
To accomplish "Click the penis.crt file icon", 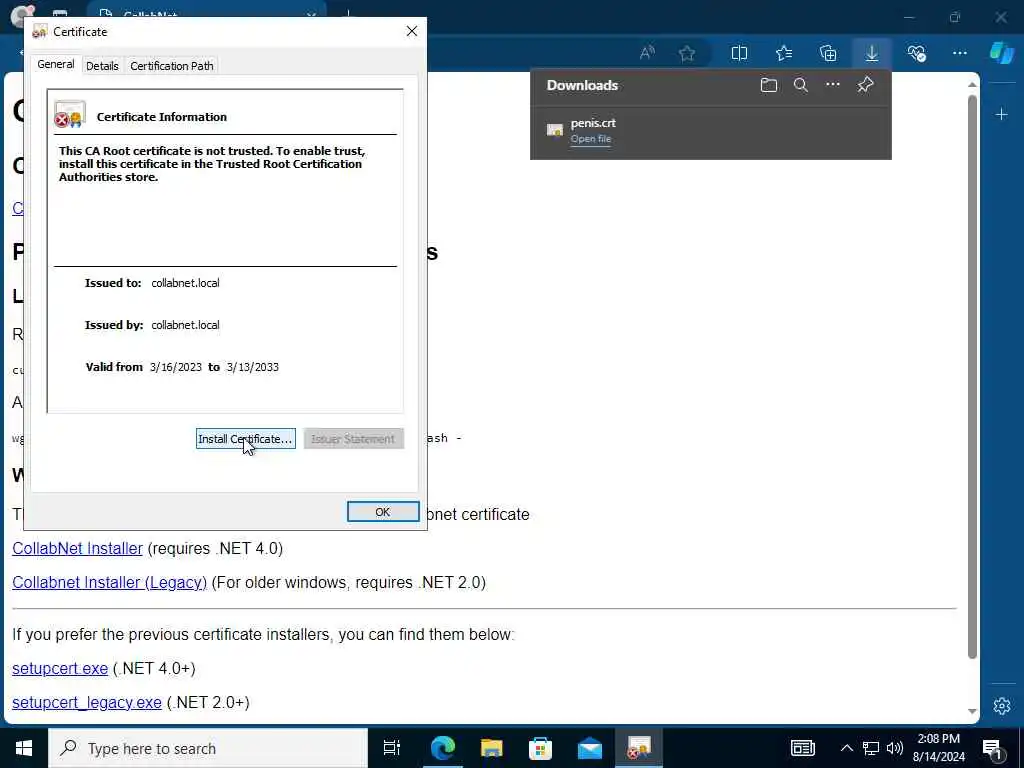I will click(x=554, y=130).
